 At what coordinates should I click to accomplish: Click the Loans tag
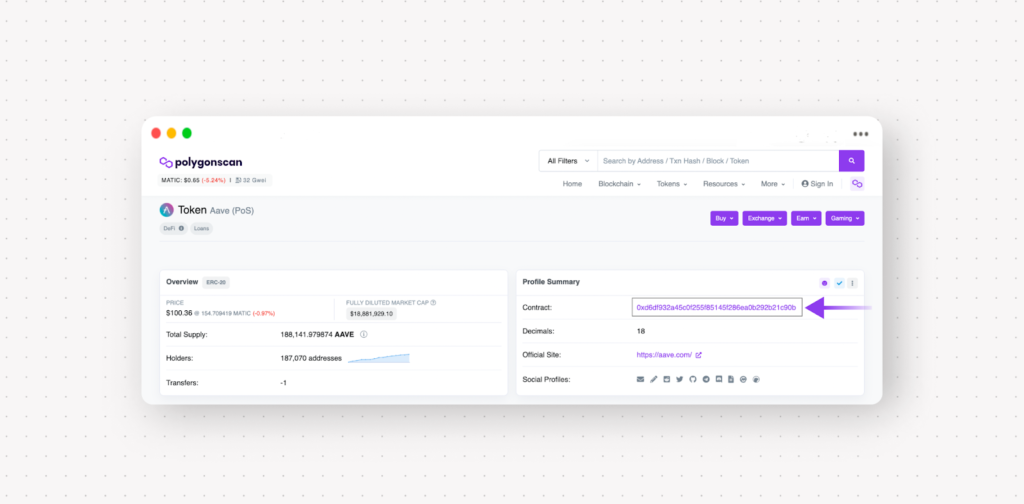pyautogui.click(x=202, y=228)
